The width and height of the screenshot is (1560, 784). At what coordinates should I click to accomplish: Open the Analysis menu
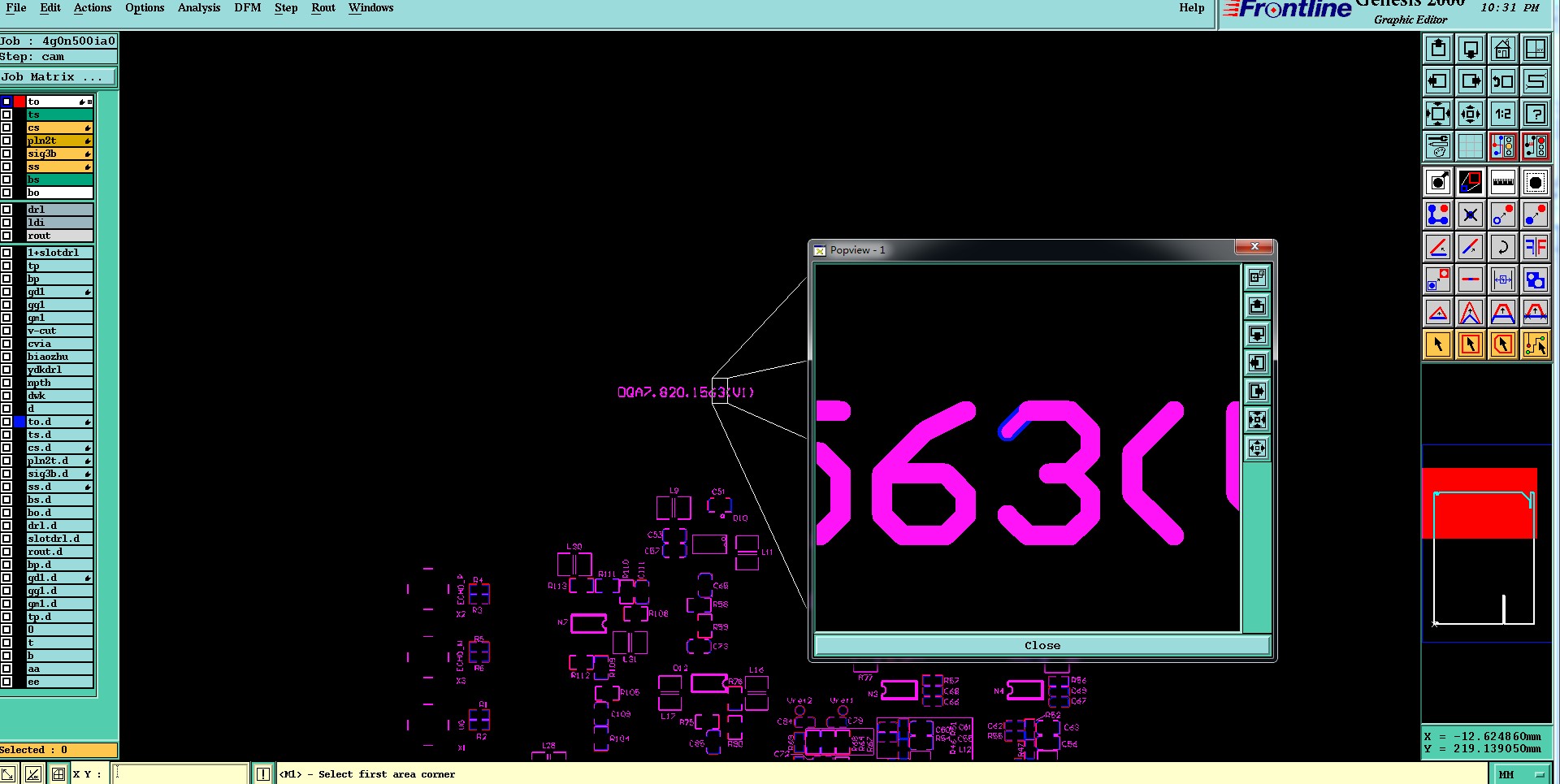point(199,8)
